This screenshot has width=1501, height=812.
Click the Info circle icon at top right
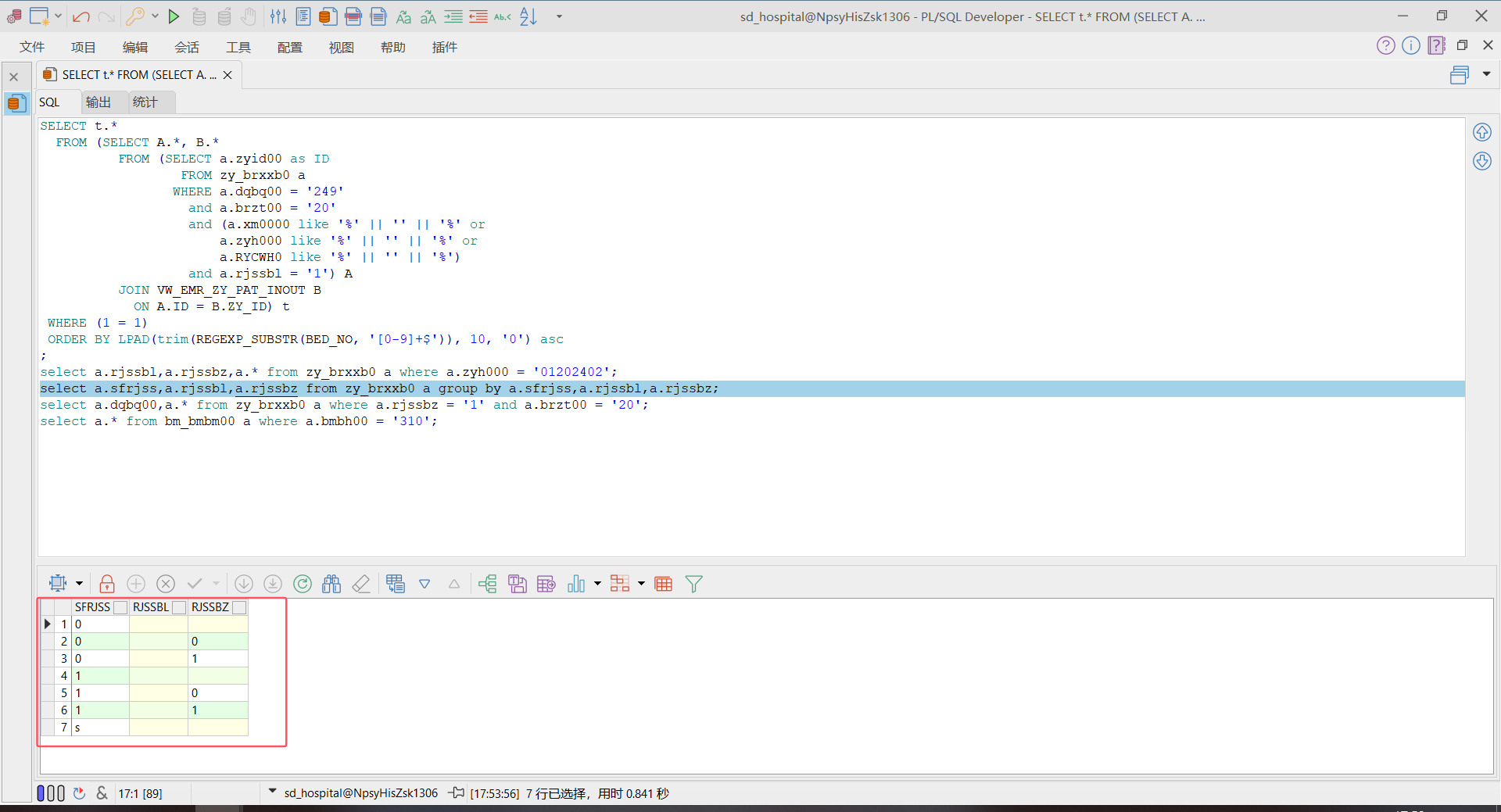pos(1411,45)
